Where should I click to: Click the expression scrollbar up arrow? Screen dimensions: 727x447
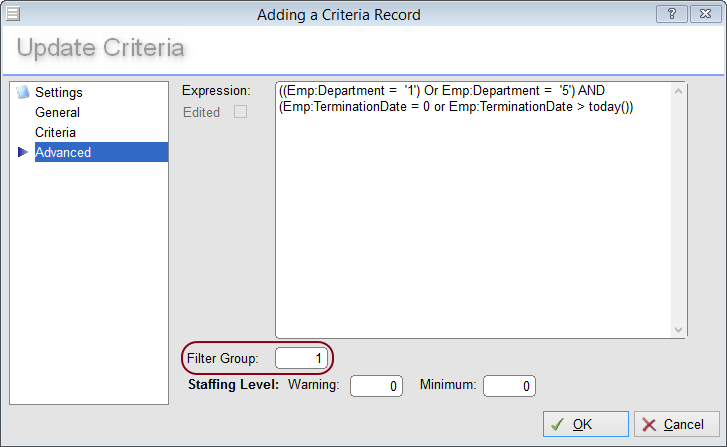coord(678,91)
